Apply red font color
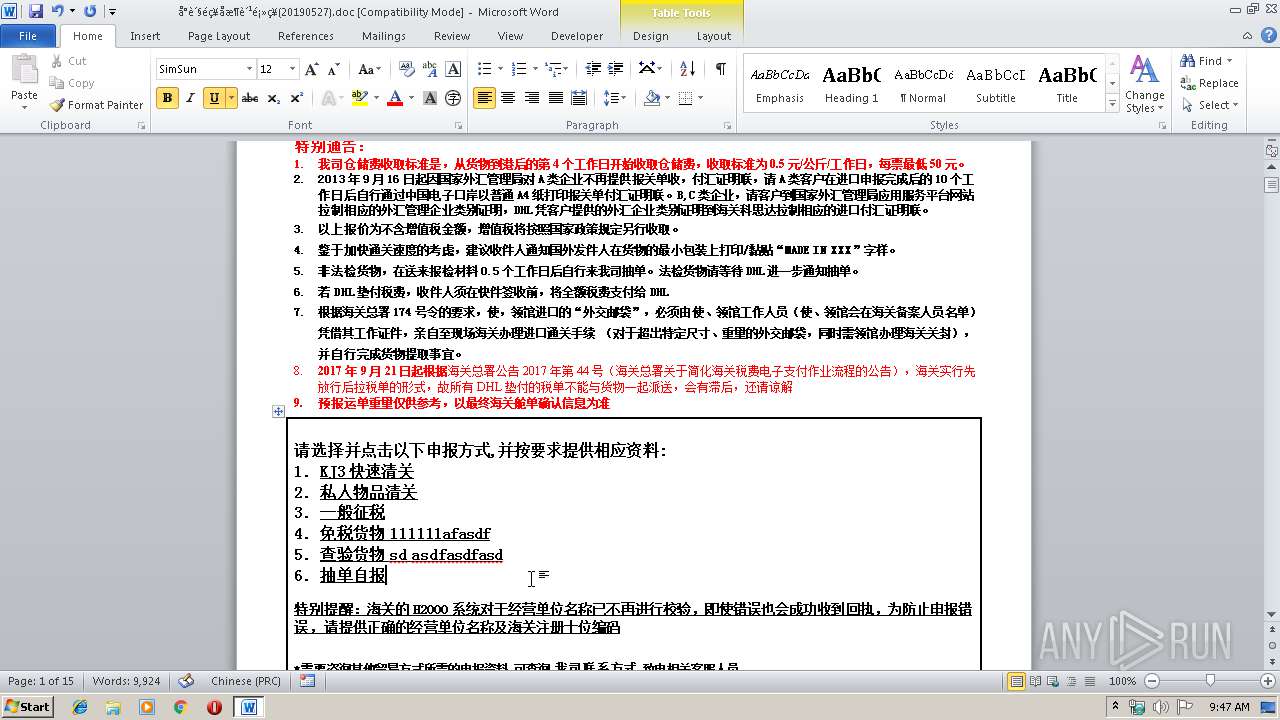Viewport: 1280px width, 720px height. 395,98
